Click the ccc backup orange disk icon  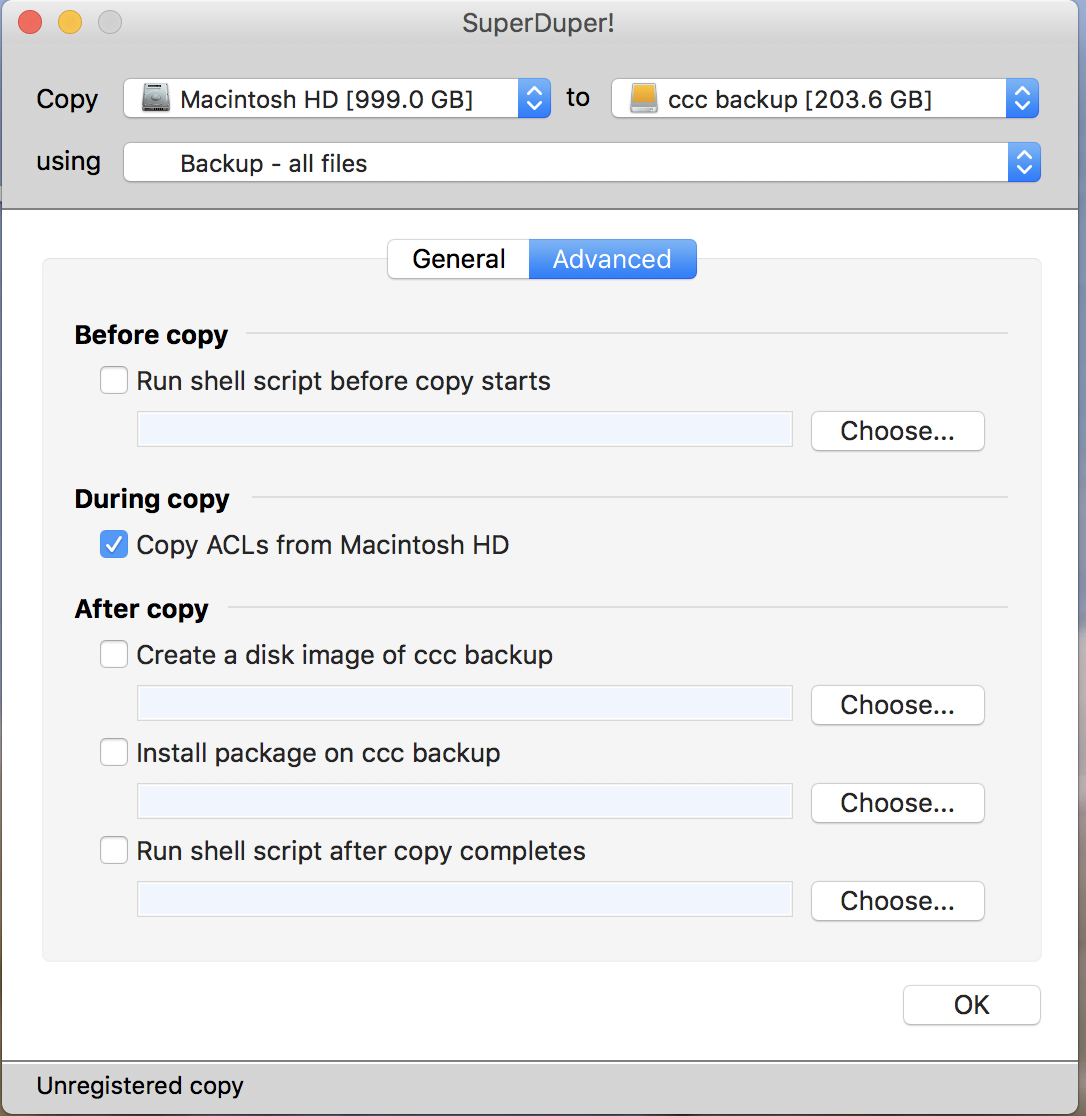pos(644,99)
